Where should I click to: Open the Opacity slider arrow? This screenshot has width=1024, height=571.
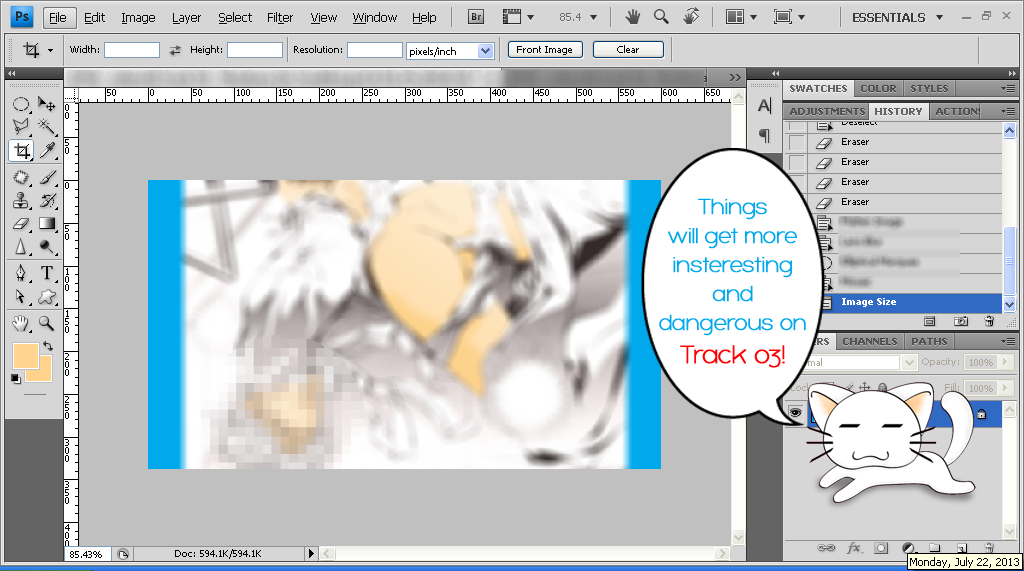click(1004, 361)
